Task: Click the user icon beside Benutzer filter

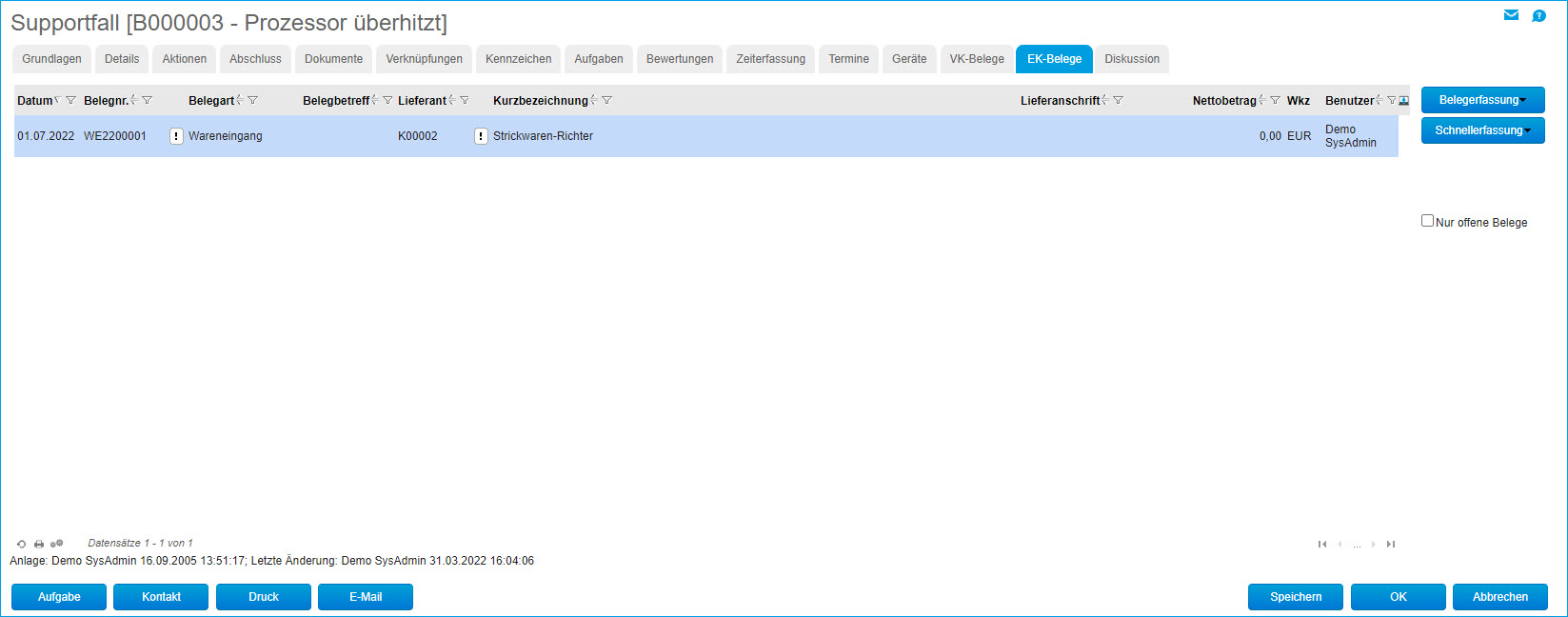Action: coord(1403,100)
